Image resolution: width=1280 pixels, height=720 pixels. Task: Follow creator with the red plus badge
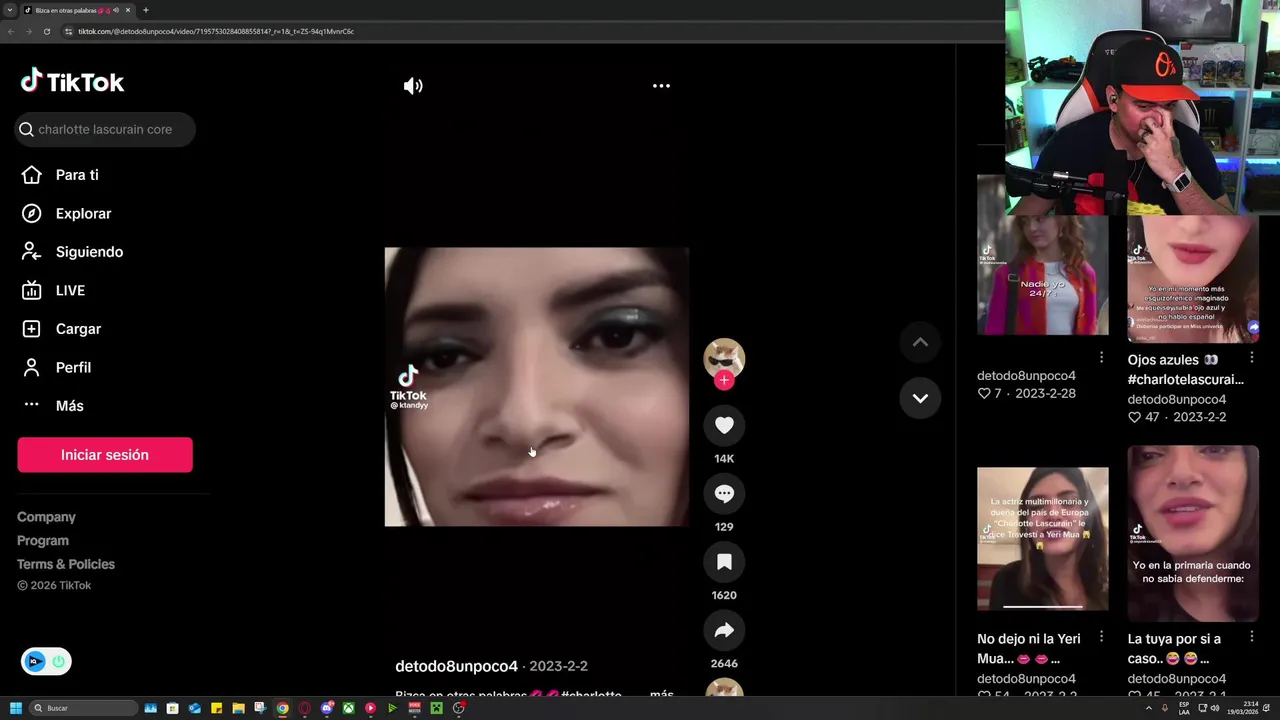point(724,380)
